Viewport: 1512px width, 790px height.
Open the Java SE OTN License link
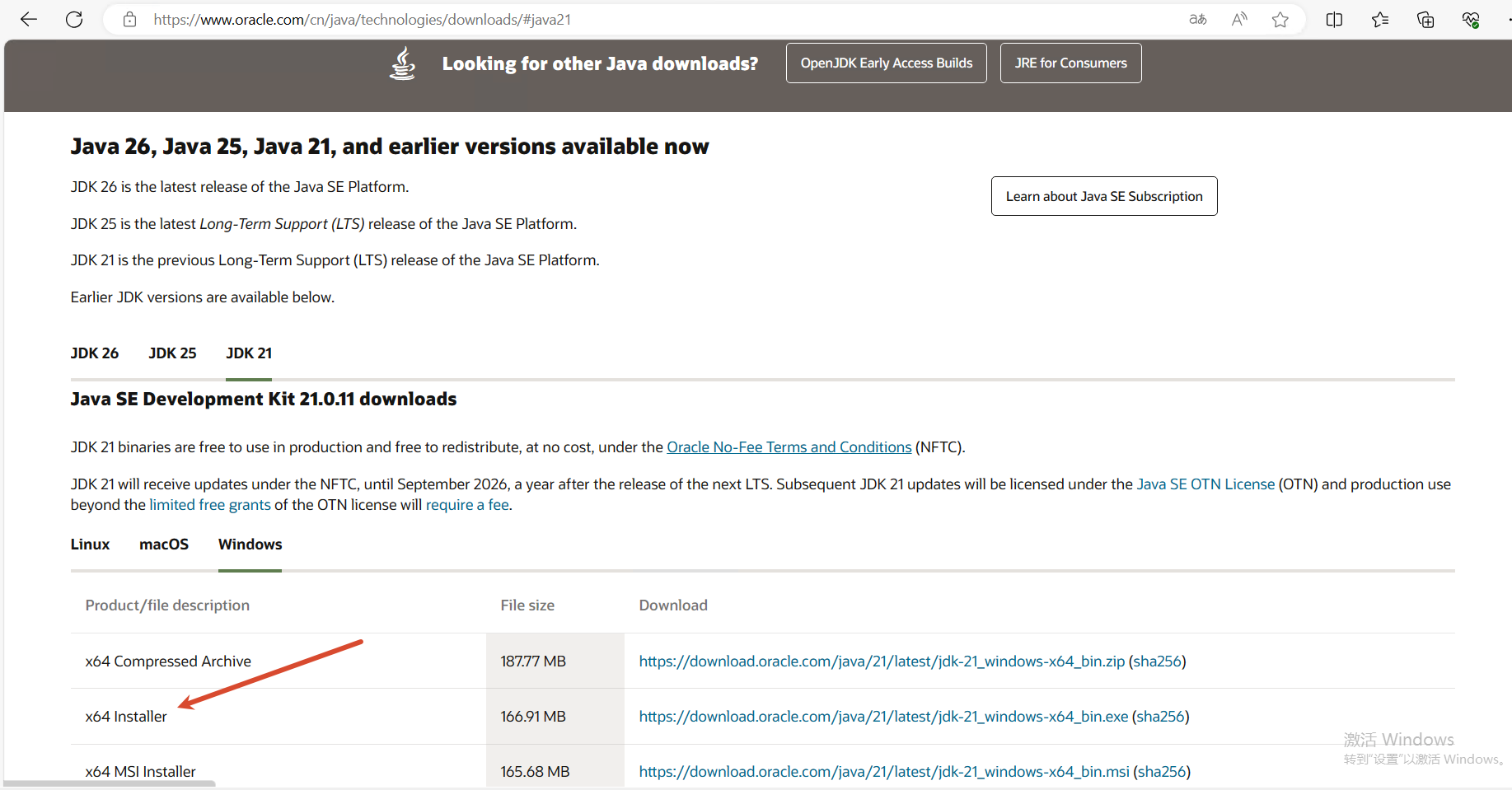click(1205, 484)
